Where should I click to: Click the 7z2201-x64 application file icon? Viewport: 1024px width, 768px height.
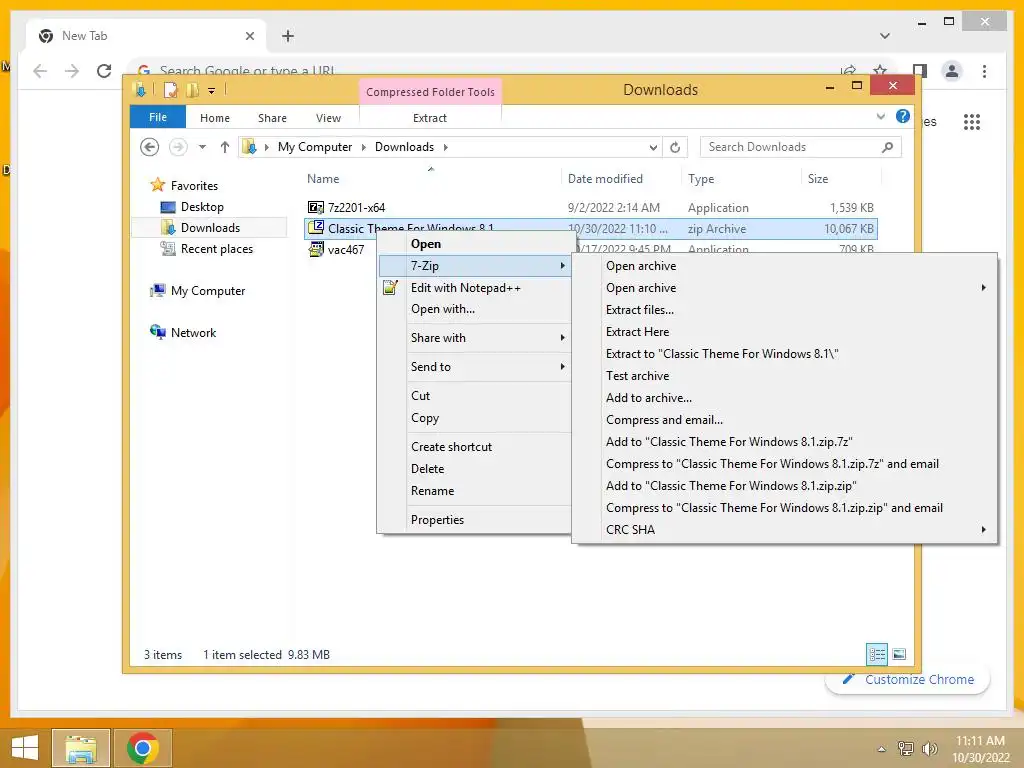pos(315,208)
